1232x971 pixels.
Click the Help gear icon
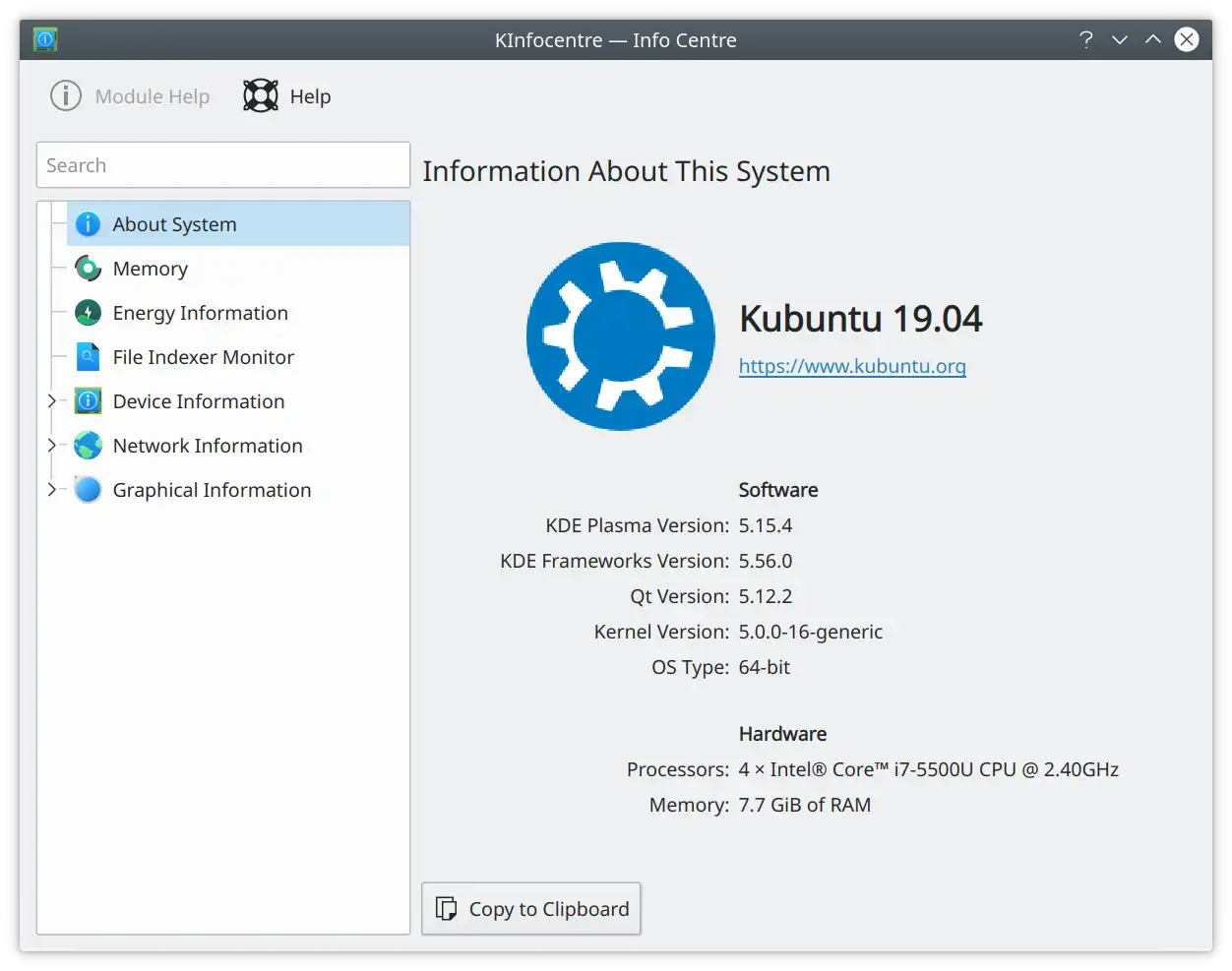[259, 95]
